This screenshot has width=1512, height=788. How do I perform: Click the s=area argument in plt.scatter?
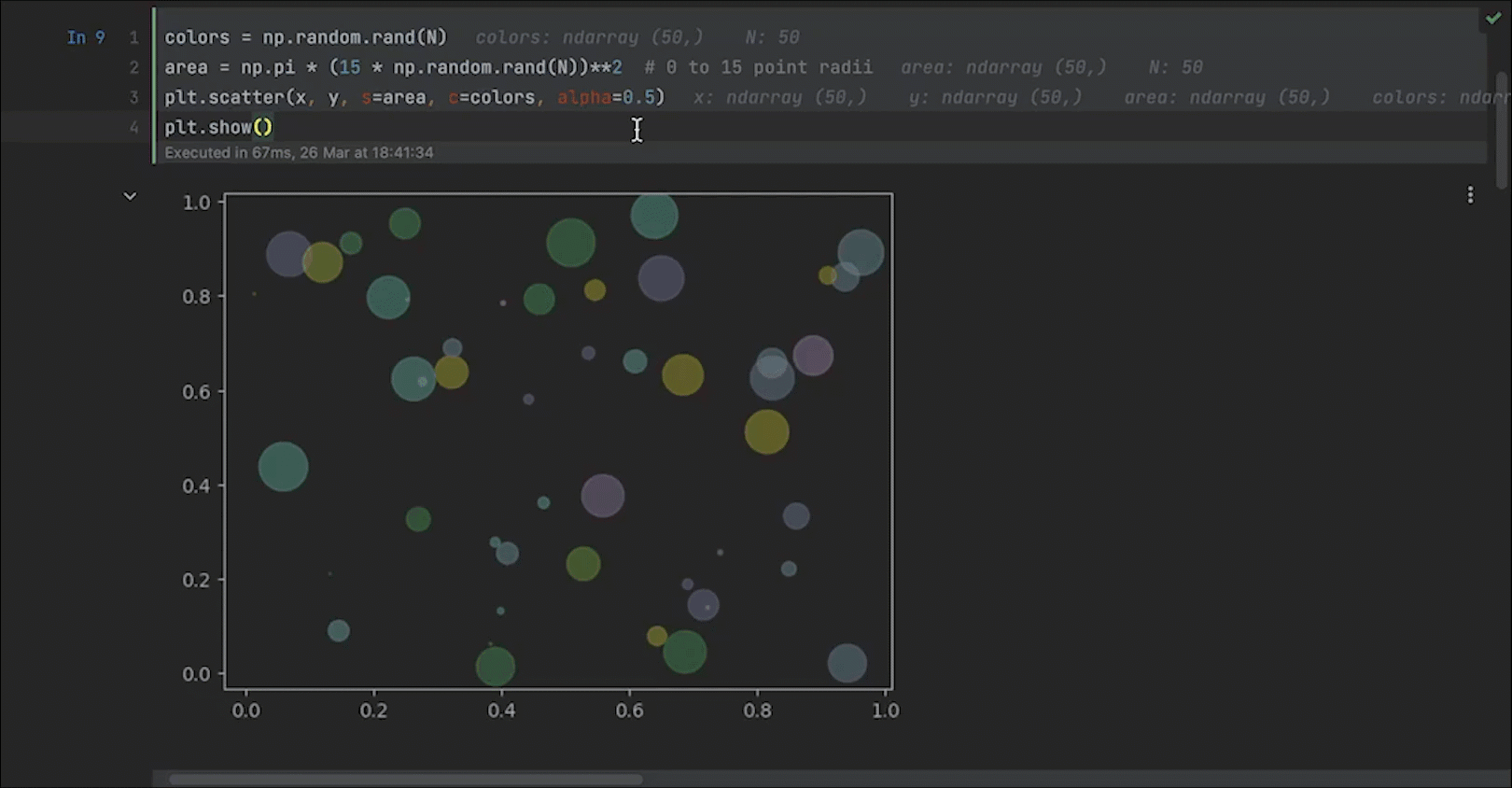tap(393, 97)
